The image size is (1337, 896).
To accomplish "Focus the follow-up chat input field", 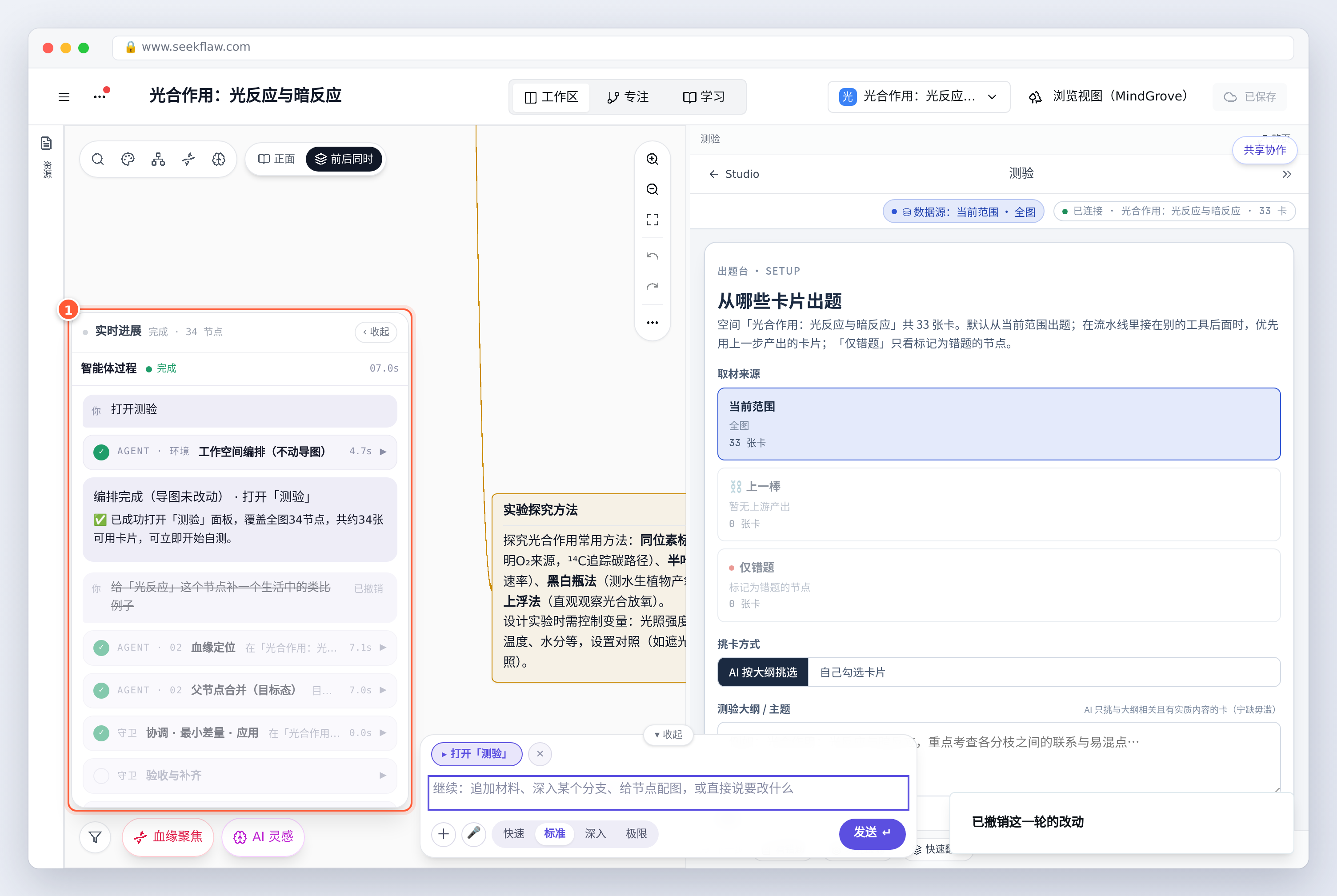I will (668, 792).
